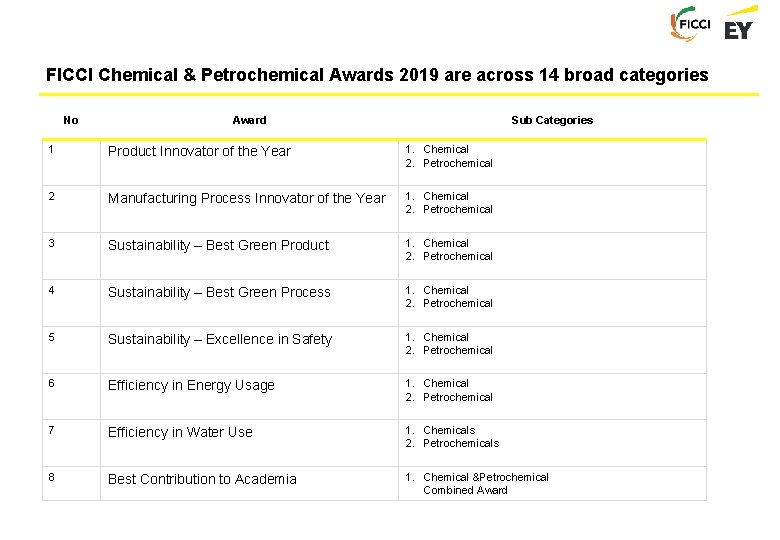
Task: Click 'Chemical' in Best Green Product row
Action: click(x=446, y=243)
